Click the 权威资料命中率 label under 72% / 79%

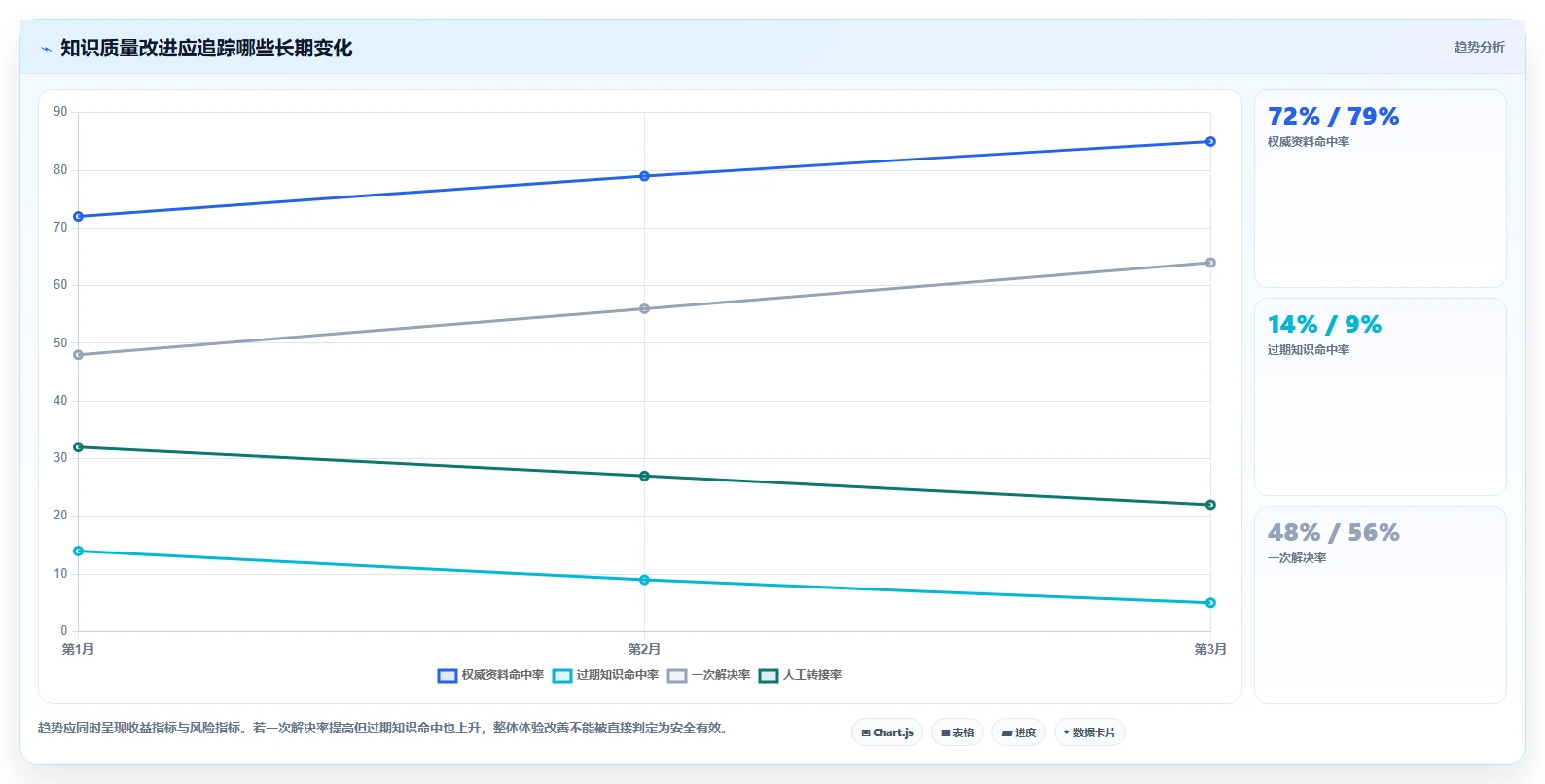pyautogui.click(x=1309, y=142)
